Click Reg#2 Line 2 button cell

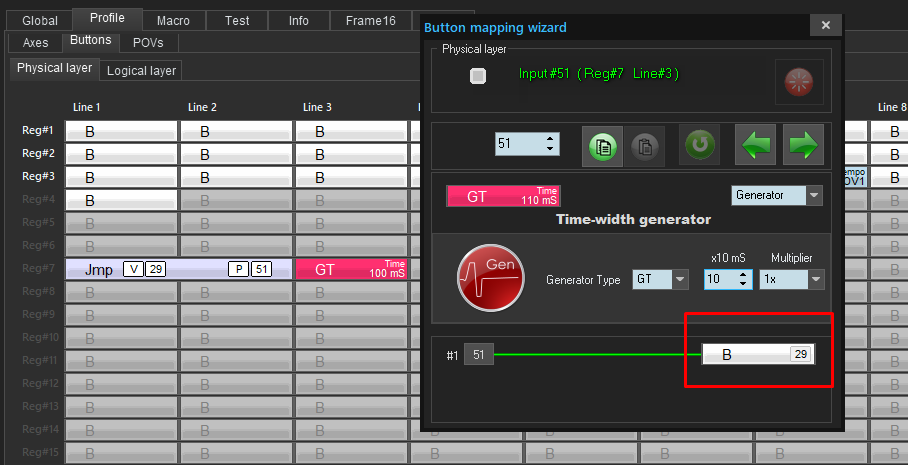[x=237, y=154]
